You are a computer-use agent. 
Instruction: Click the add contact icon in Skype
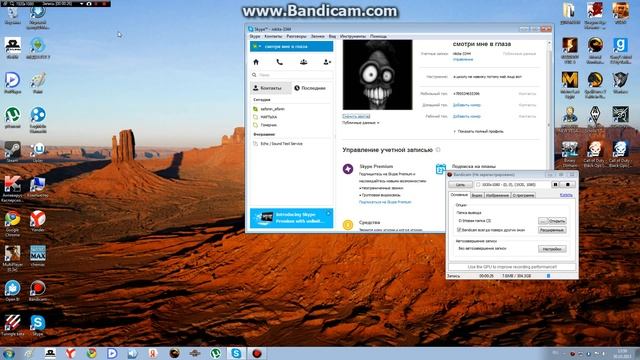click(327, 62)
